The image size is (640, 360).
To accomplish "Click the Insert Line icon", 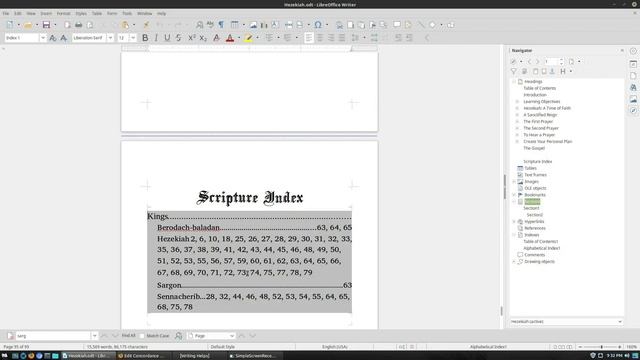I will coord(421,25).
